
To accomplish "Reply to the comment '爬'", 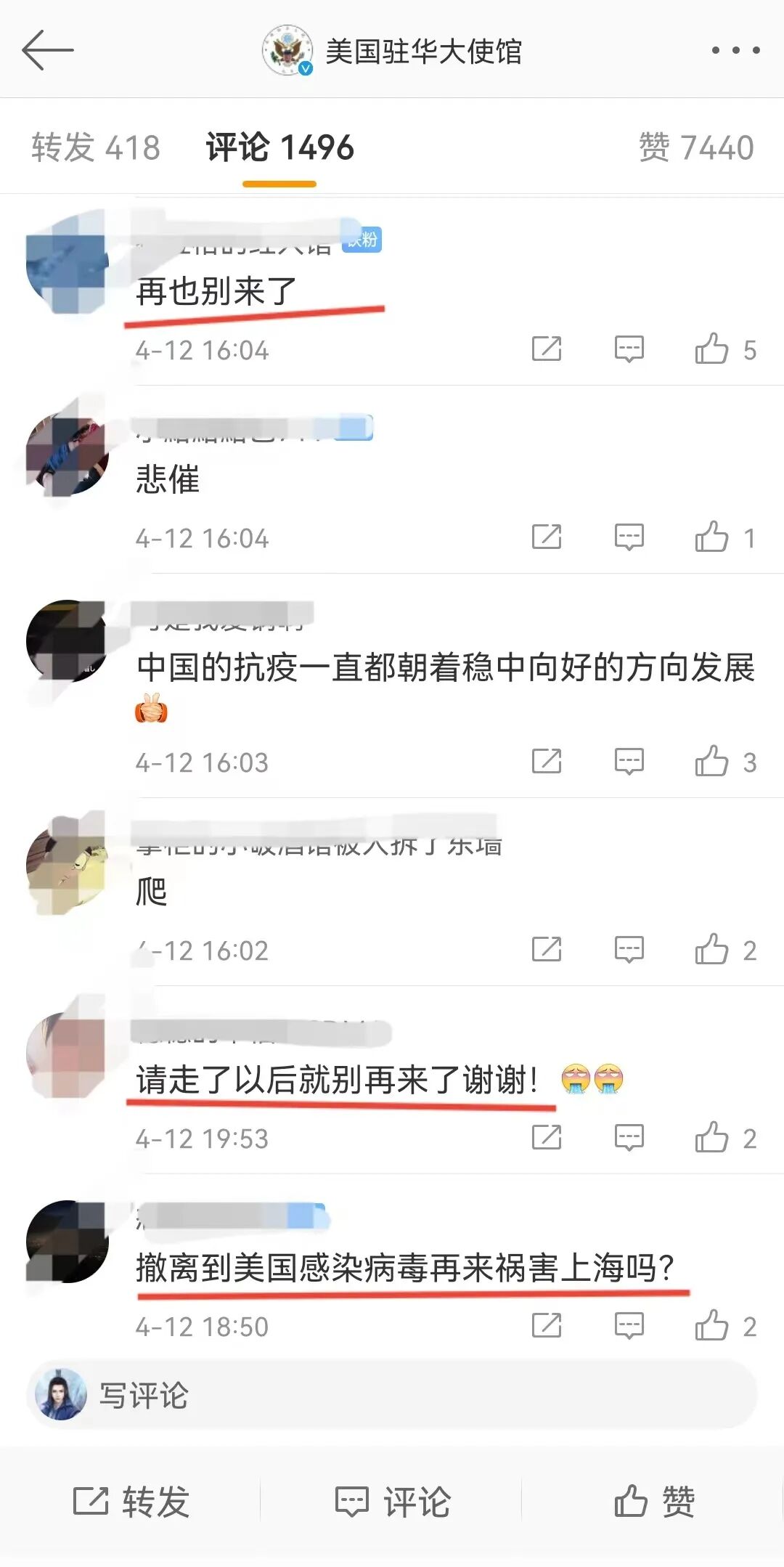I will [x=629, y=949].
